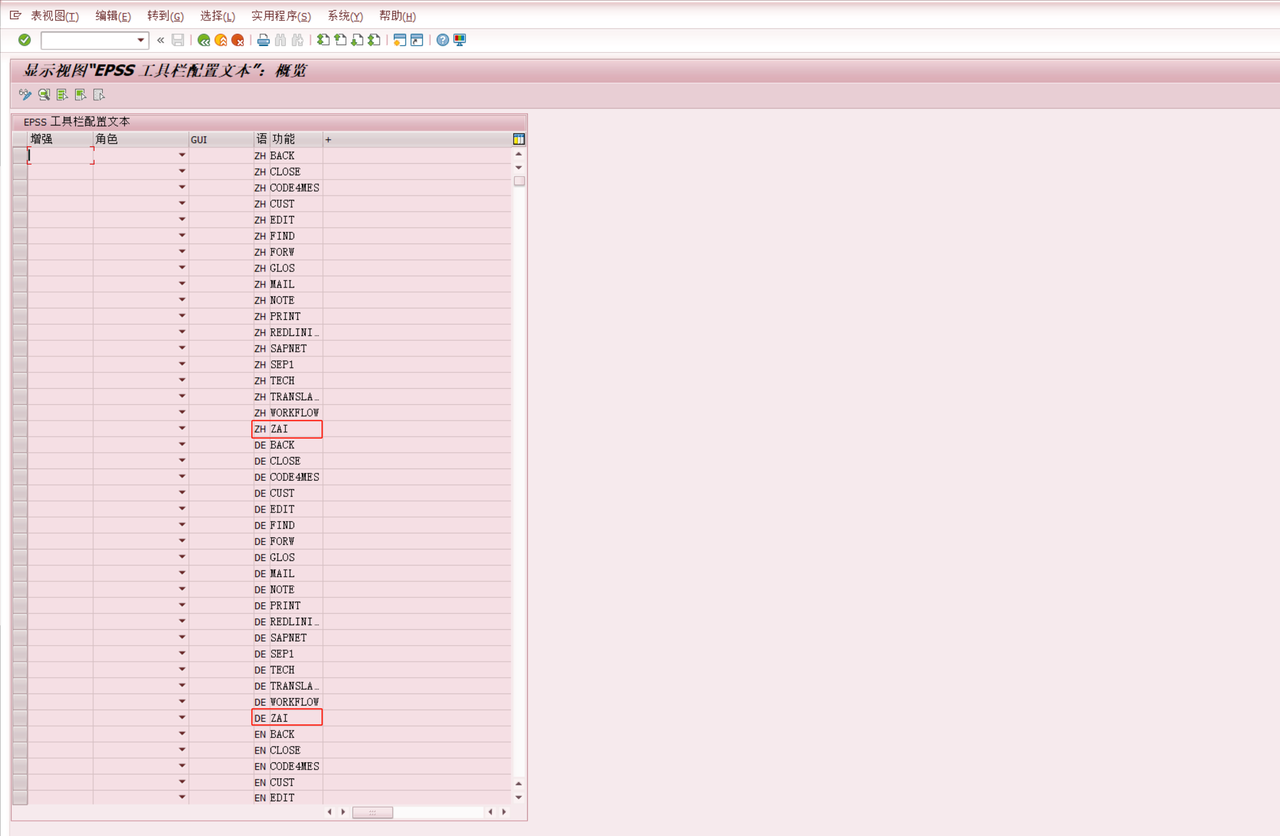Click the DE REDLINI.. function cell
The image size is (1280, 836).
tap(296, 622)
